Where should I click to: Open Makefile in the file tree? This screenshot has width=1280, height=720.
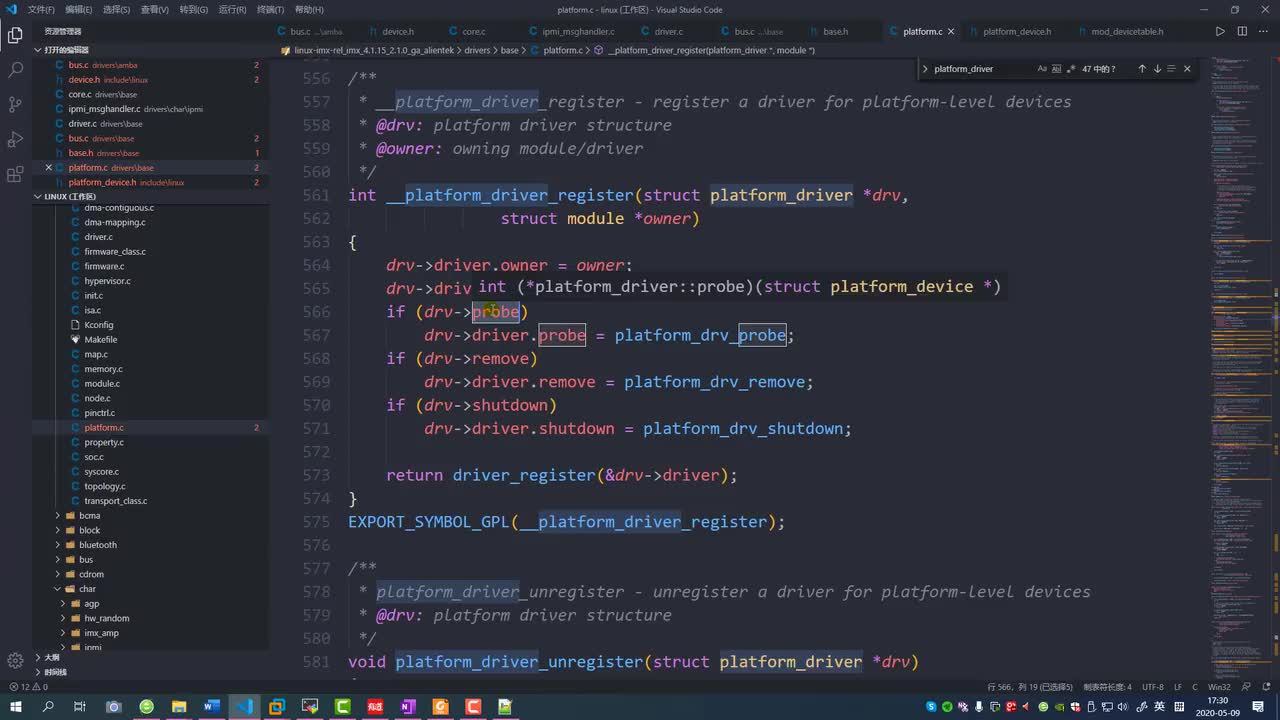point(100,340)
